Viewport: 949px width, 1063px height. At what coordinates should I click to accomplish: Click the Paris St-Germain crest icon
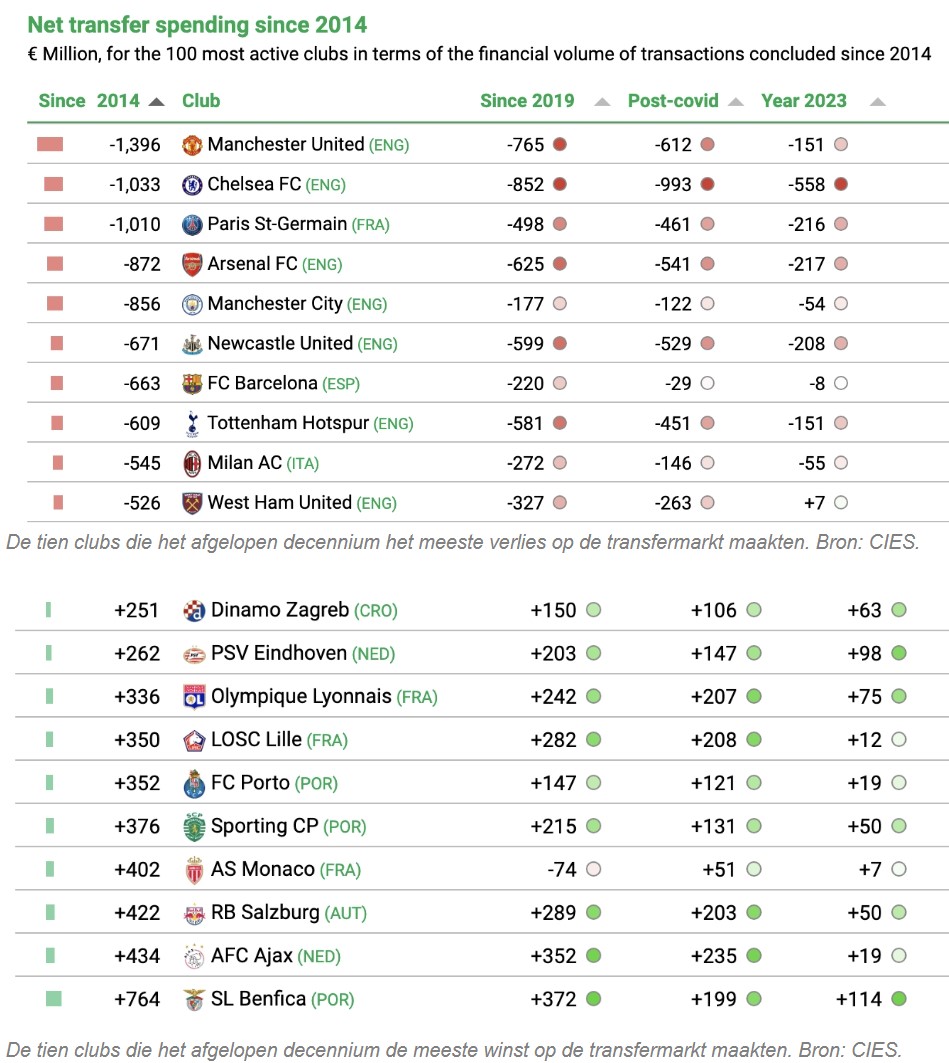click(x=192, y=224)
